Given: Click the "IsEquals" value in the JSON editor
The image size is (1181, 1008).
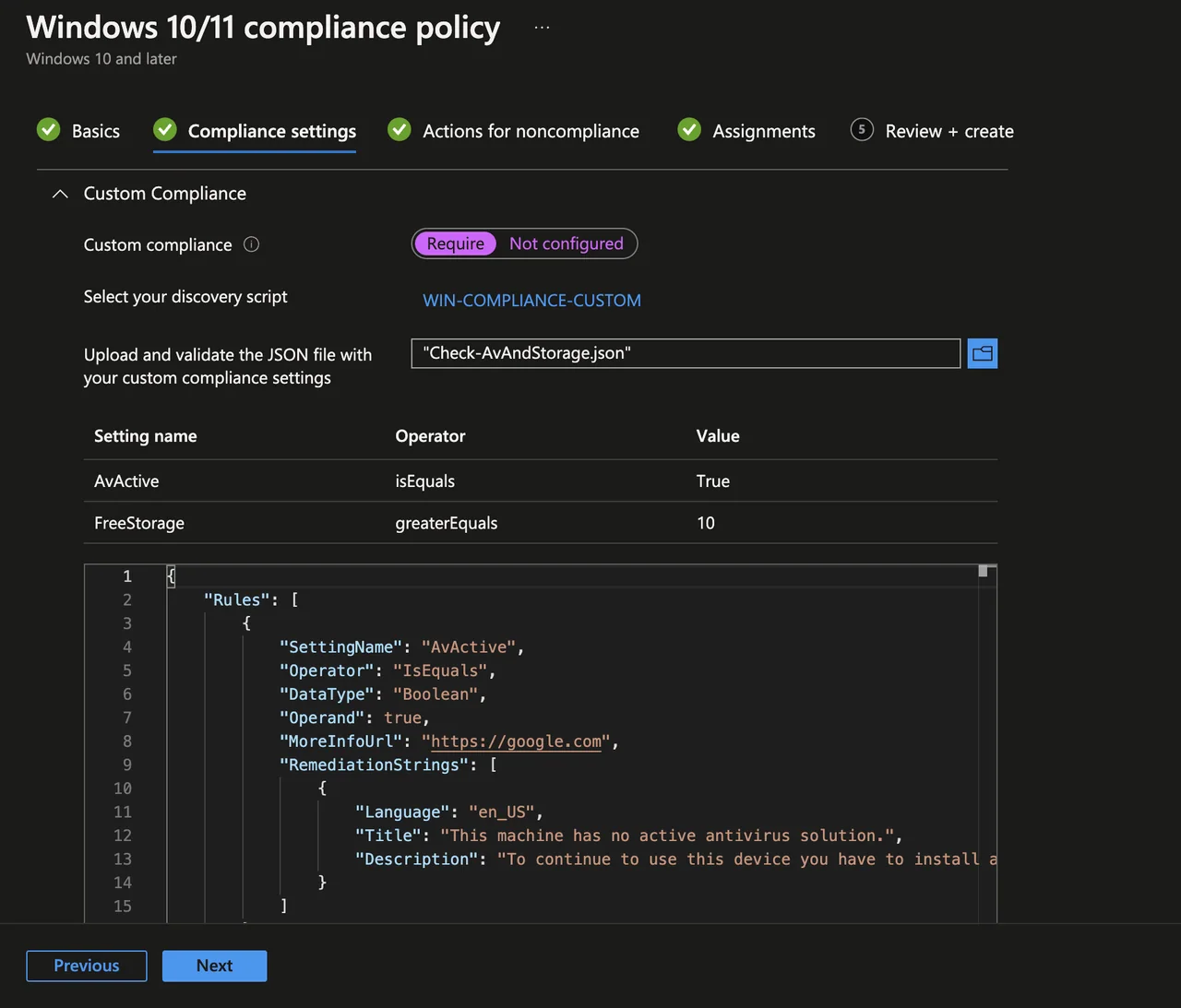Looking at the screenshot, I should 440,670.
